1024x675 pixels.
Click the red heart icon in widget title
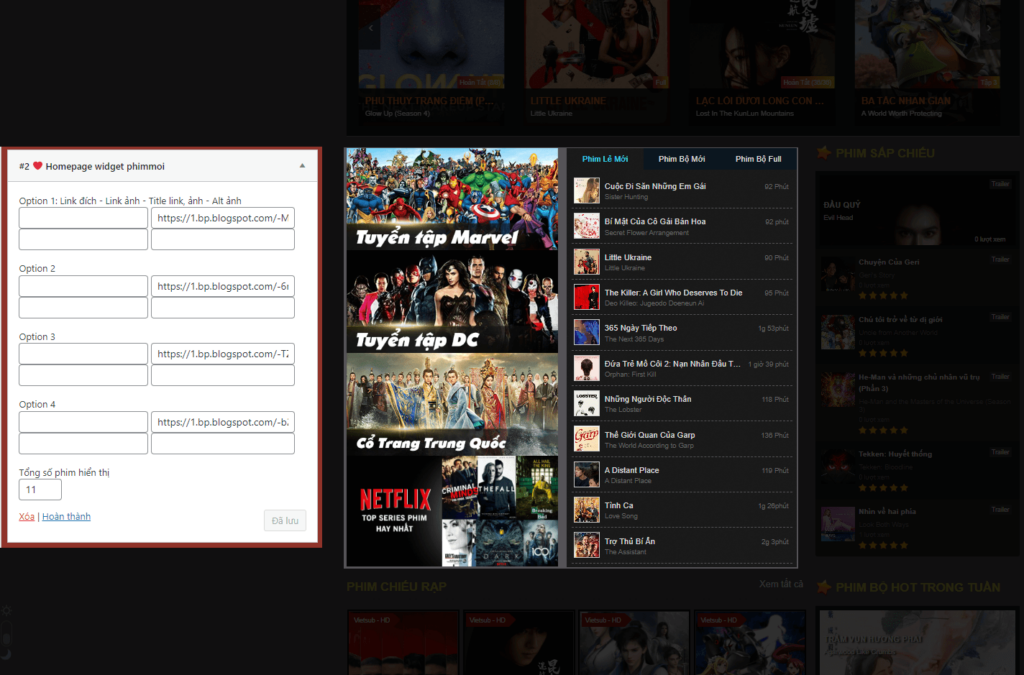pos(38,166)
